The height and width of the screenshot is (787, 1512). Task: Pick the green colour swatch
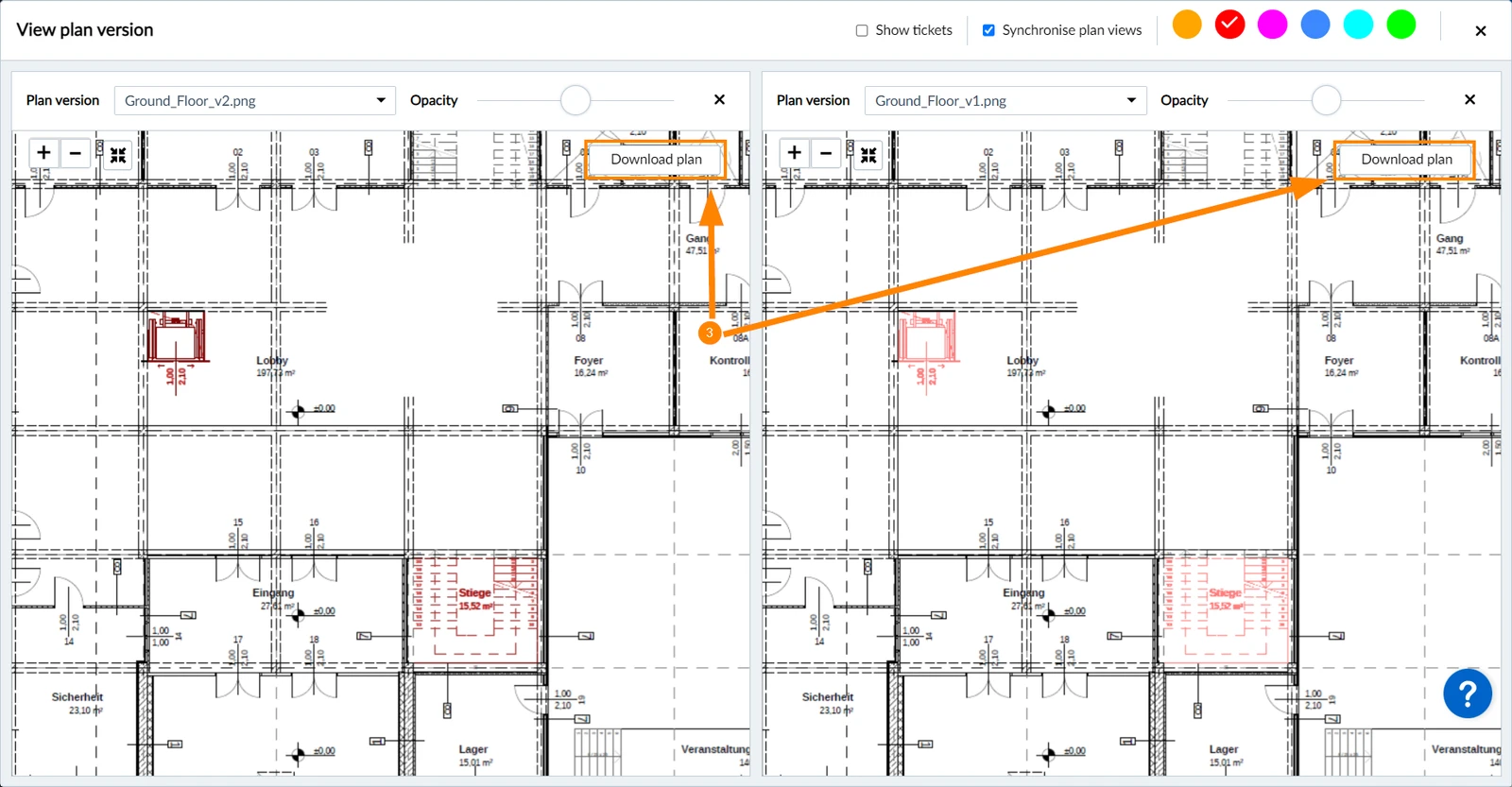[1400, 25]
